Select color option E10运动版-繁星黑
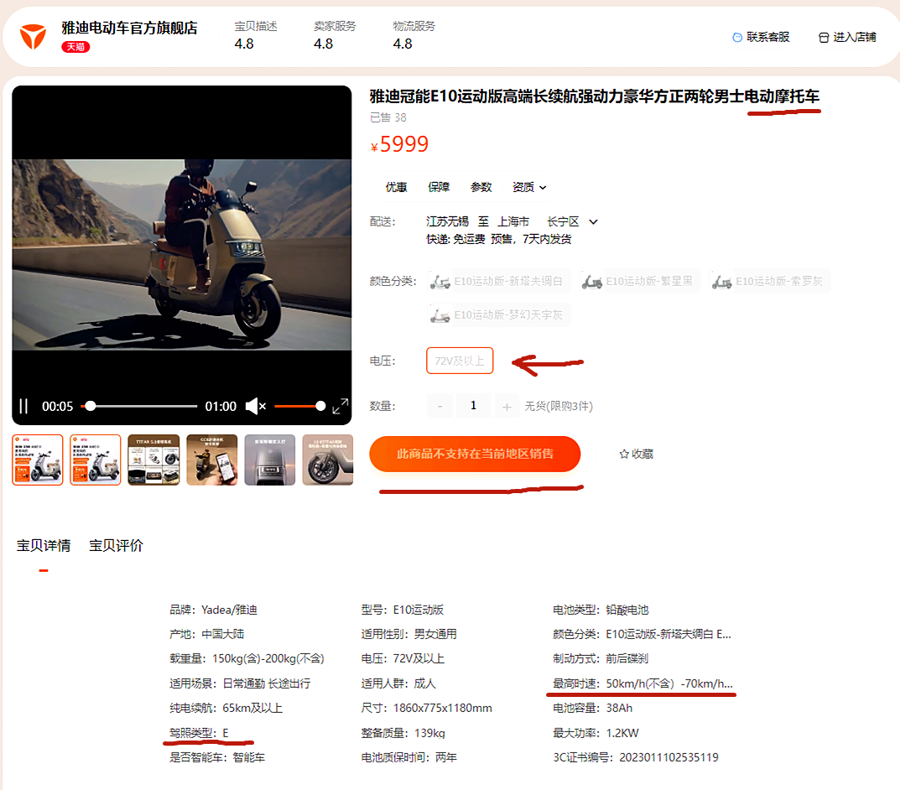The image size is (900, 790). [x=640, y=282]
